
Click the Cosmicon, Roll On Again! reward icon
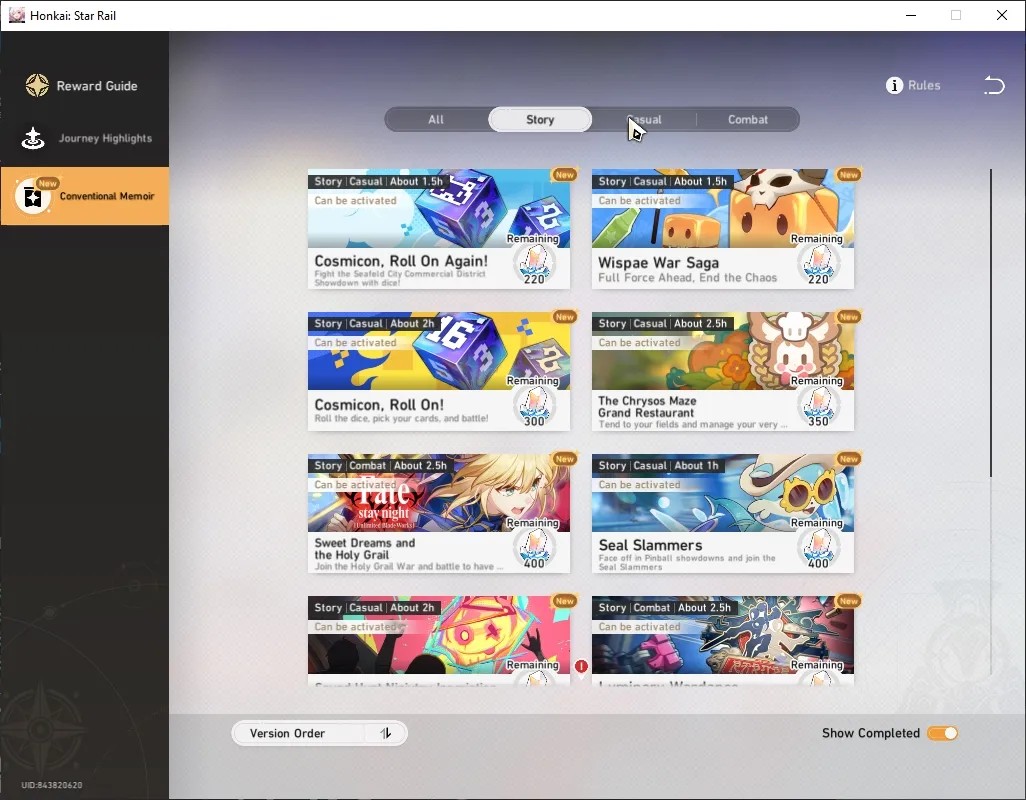point(535,265)
